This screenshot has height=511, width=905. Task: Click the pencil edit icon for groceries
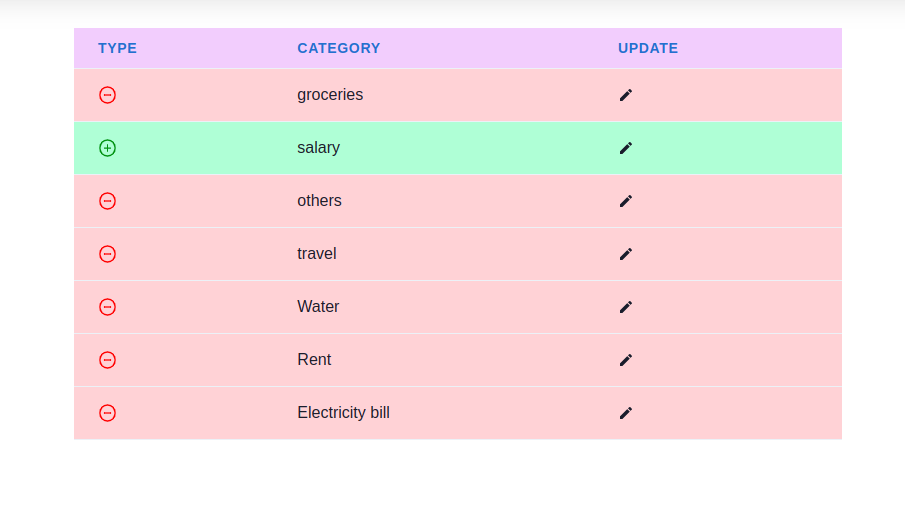pyautogui.click(x=626, y=95)
